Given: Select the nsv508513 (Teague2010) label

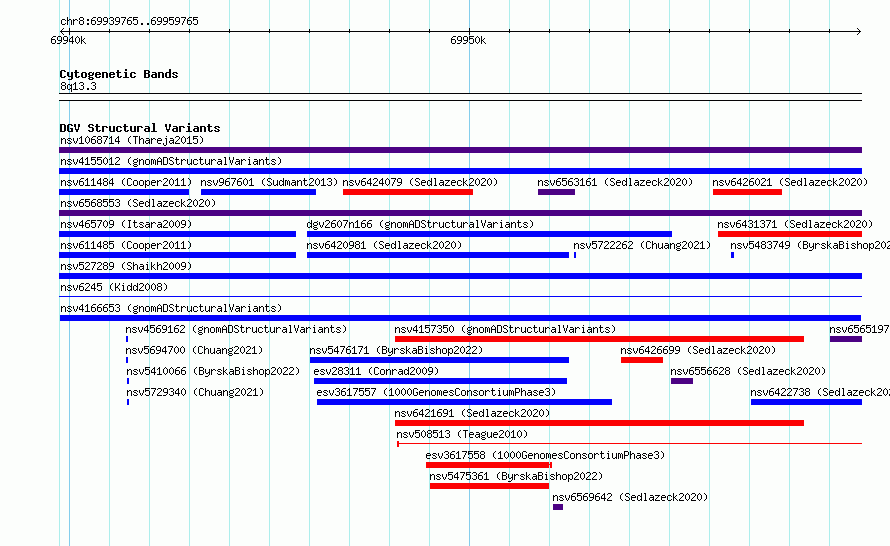Looking at the screenshot, I should pyautogui.click(x=462, y=434).
